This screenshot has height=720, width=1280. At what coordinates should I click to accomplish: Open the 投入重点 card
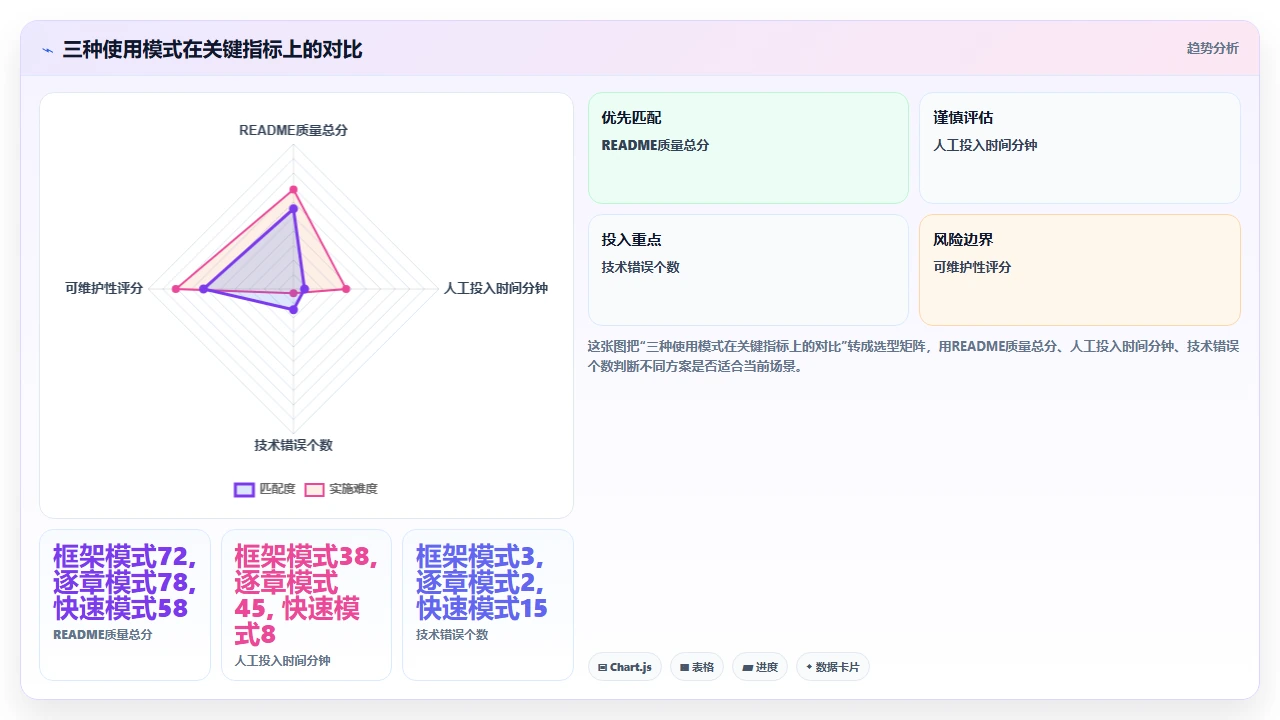(x=748, y=270)
